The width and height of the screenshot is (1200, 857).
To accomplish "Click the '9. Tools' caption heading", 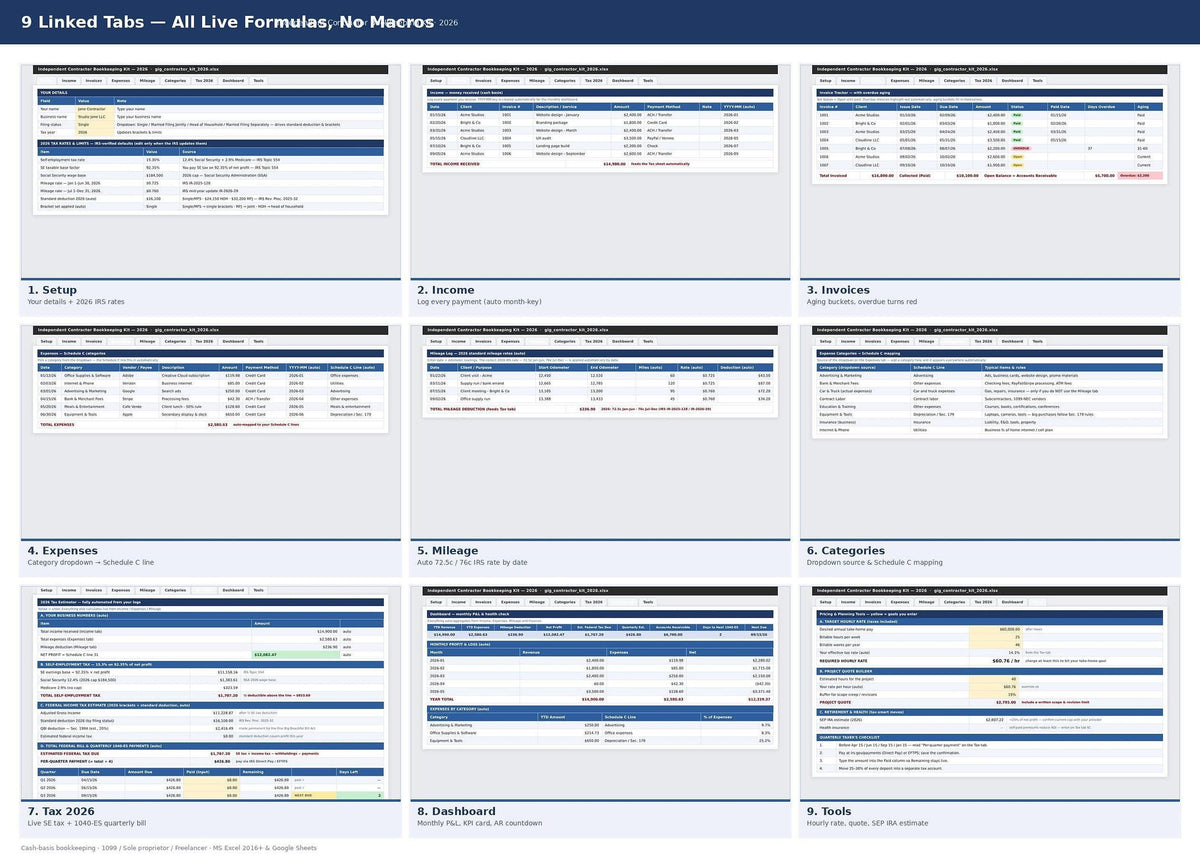I will tap(829, 811).
